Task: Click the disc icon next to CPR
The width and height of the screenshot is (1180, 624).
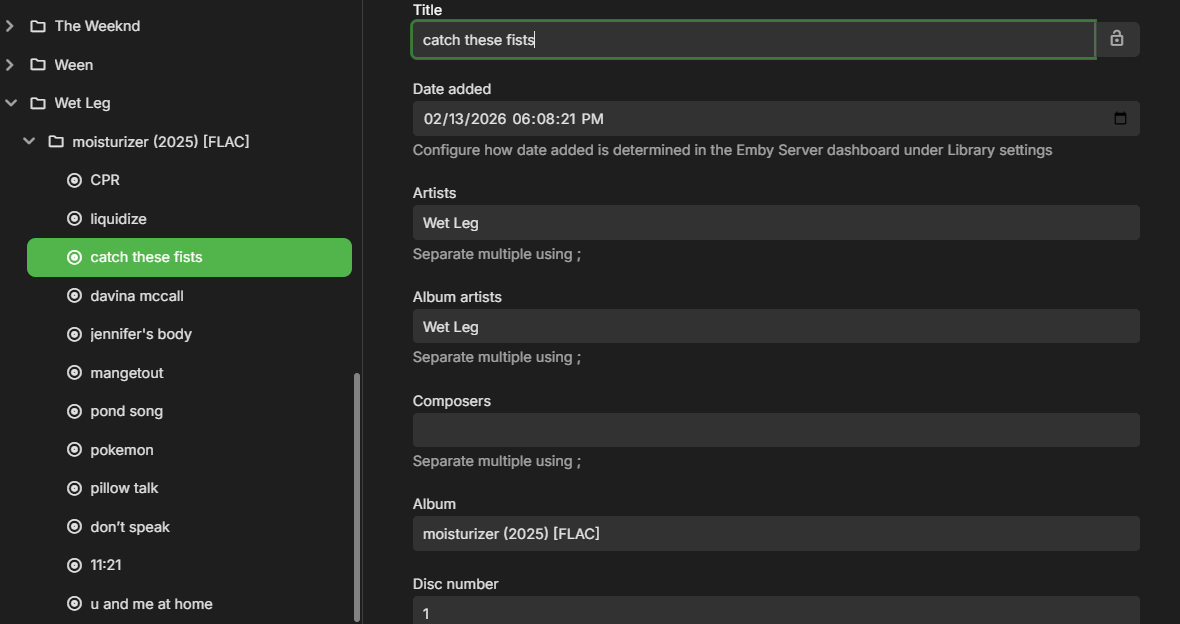Action: 74,180
